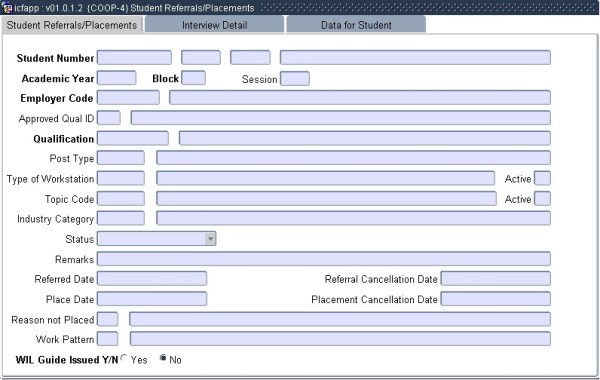
Task: Click the 'WIL Guide Issued Y/N' label
Action: click(x=67, y=360)
